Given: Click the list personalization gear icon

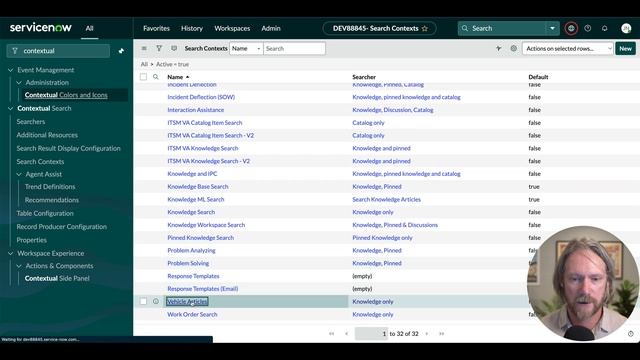Looking at the screenshot, I should click(513, 49).
